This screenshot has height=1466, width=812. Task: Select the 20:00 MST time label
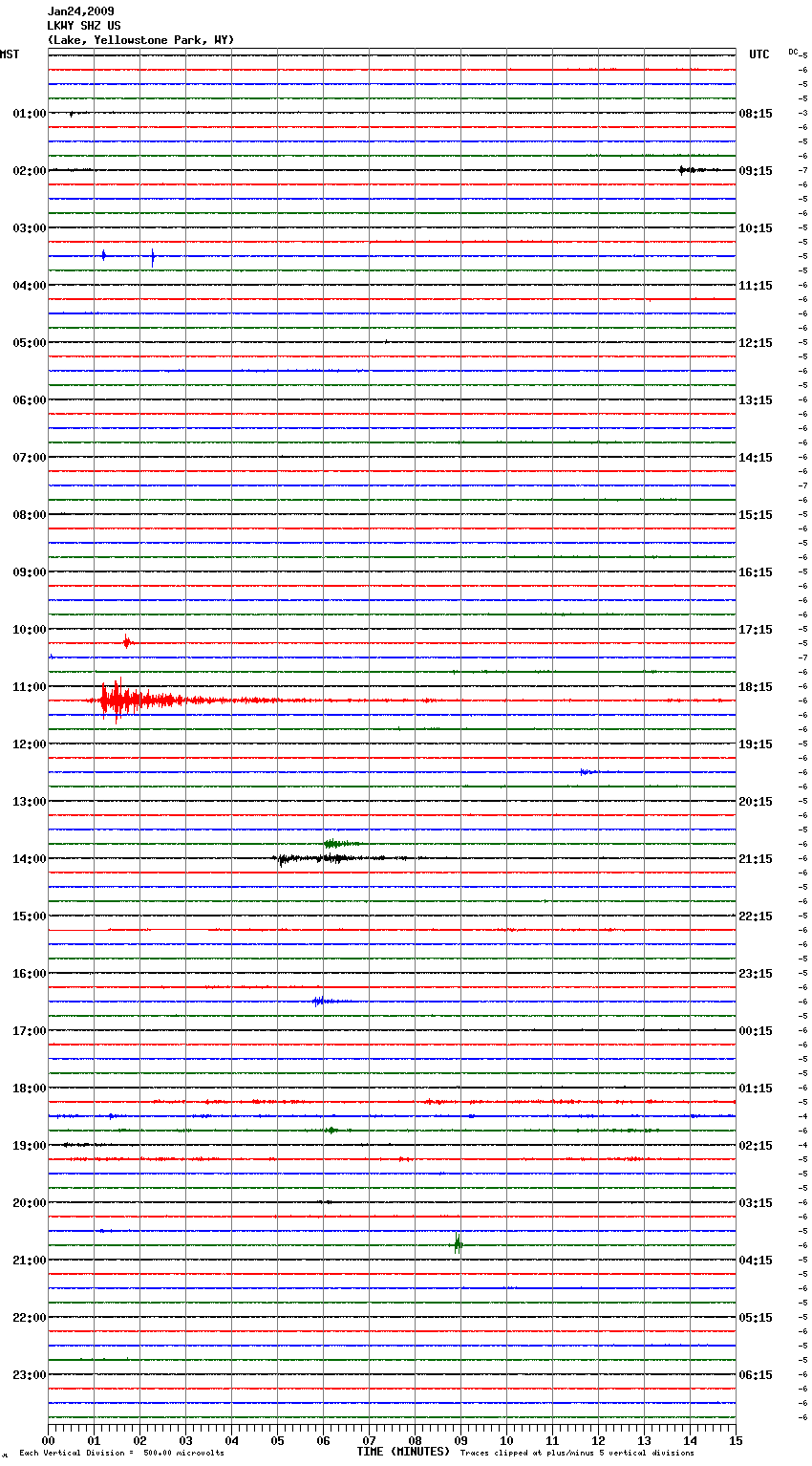[x=29, y=1203]
